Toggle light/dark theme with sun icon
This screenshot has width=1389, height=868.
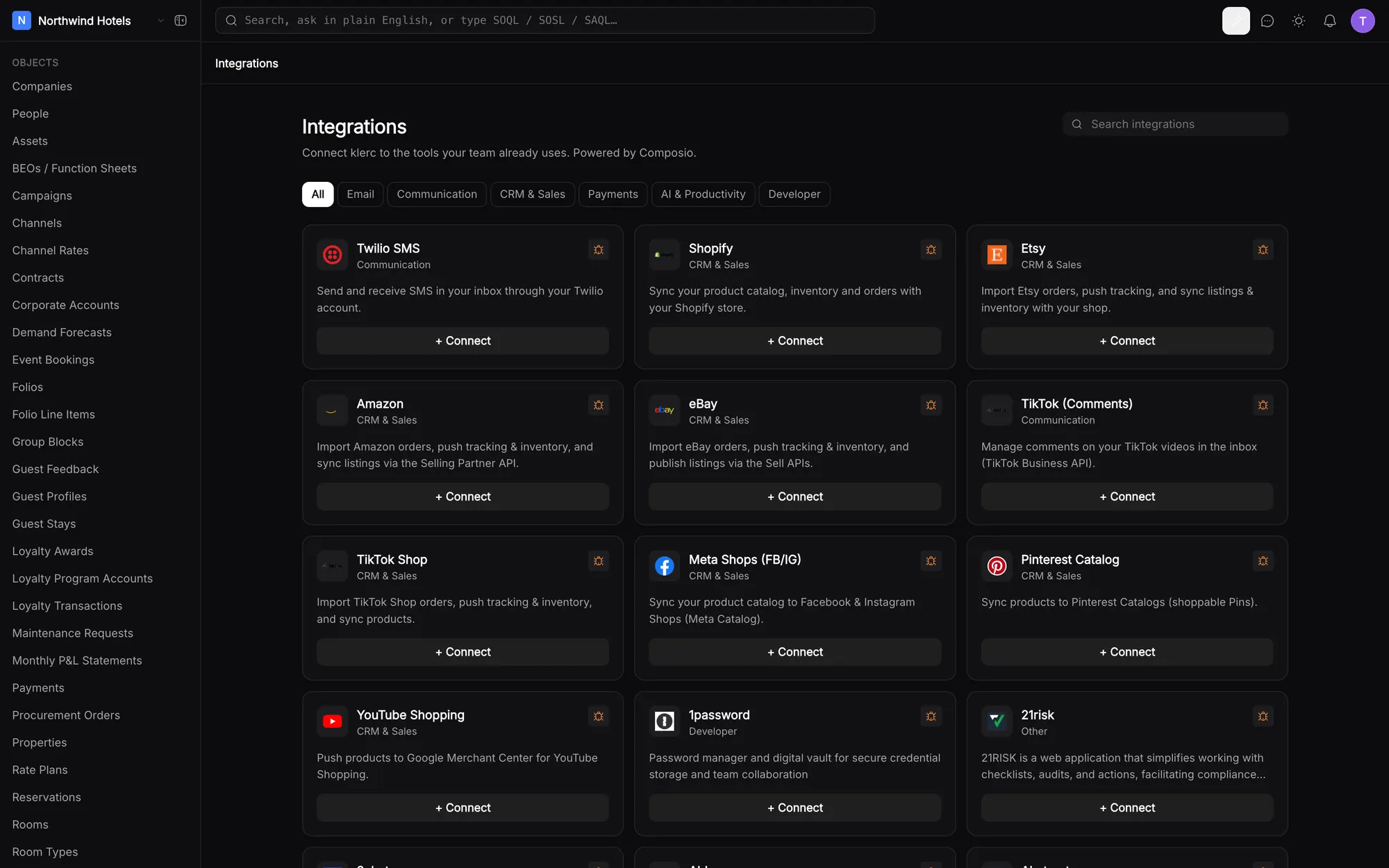(x=1298, y=21)
